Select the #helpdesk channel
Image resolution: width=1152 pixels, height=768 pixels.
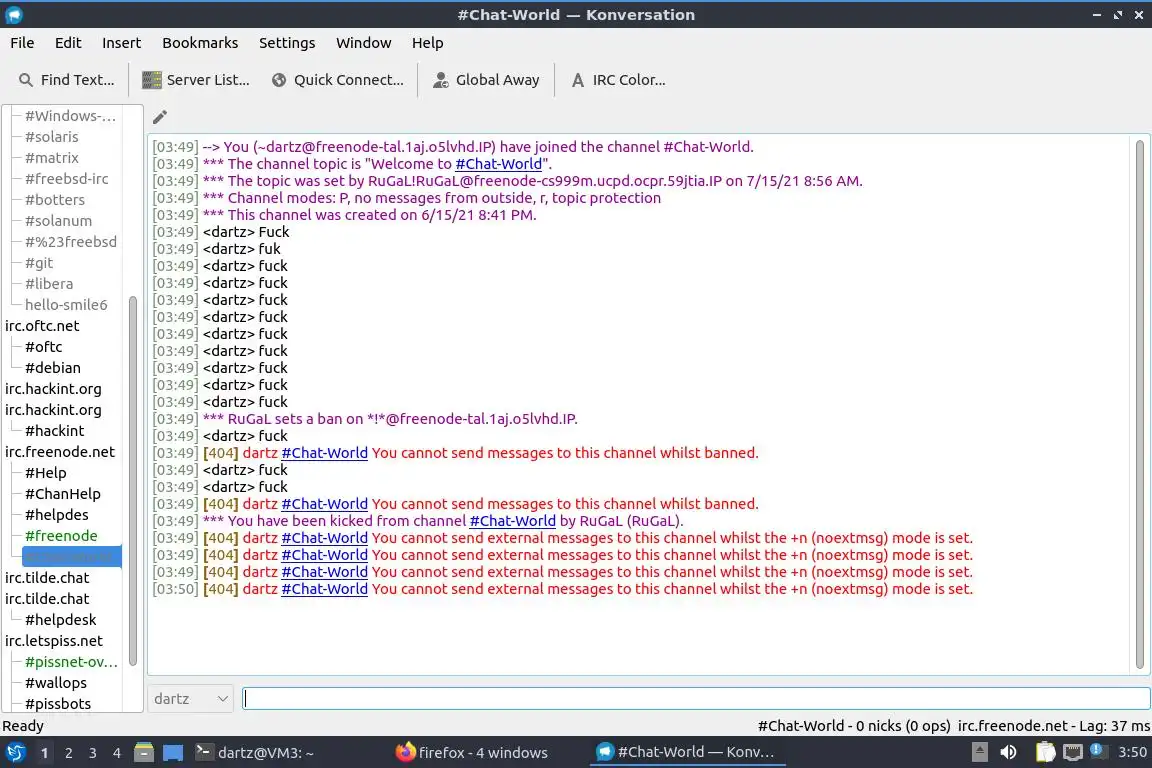(x=60, y=620)
